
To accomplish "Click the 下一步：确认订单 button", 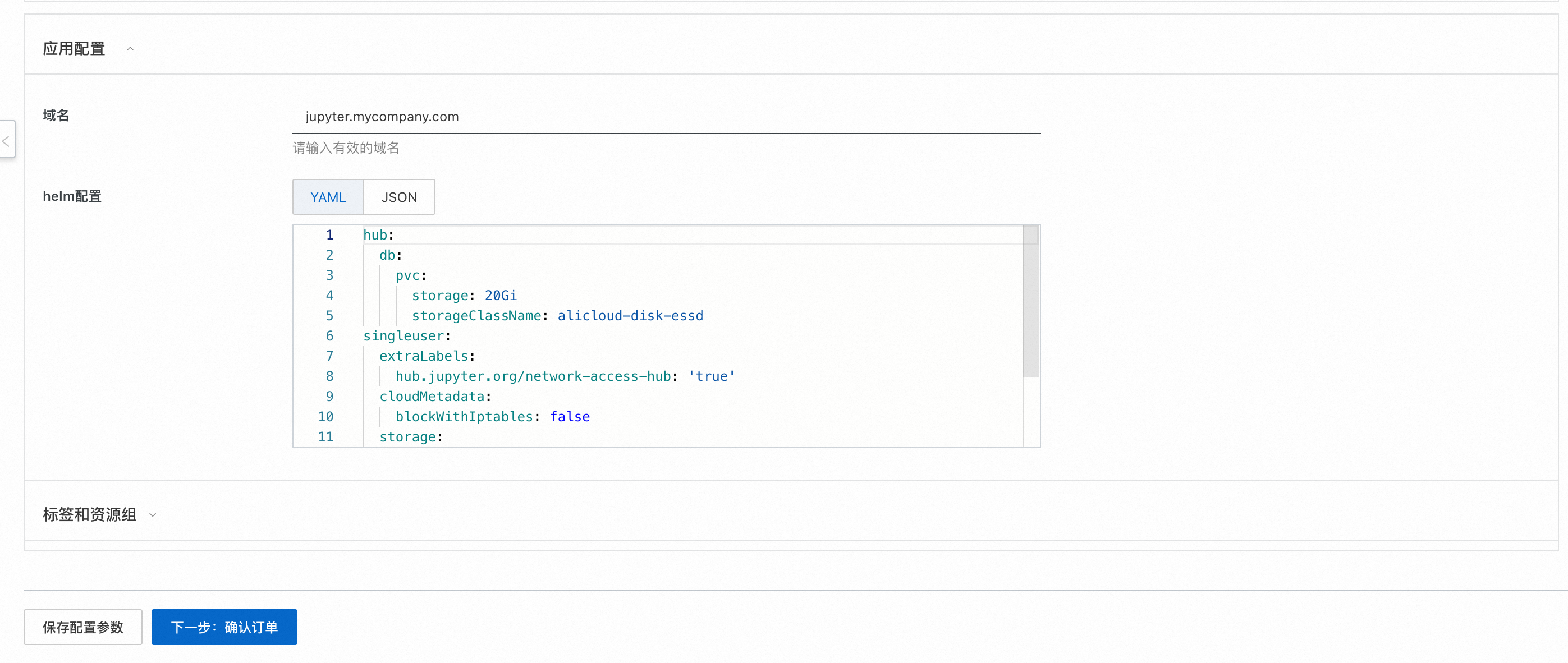I will (224, 627).
